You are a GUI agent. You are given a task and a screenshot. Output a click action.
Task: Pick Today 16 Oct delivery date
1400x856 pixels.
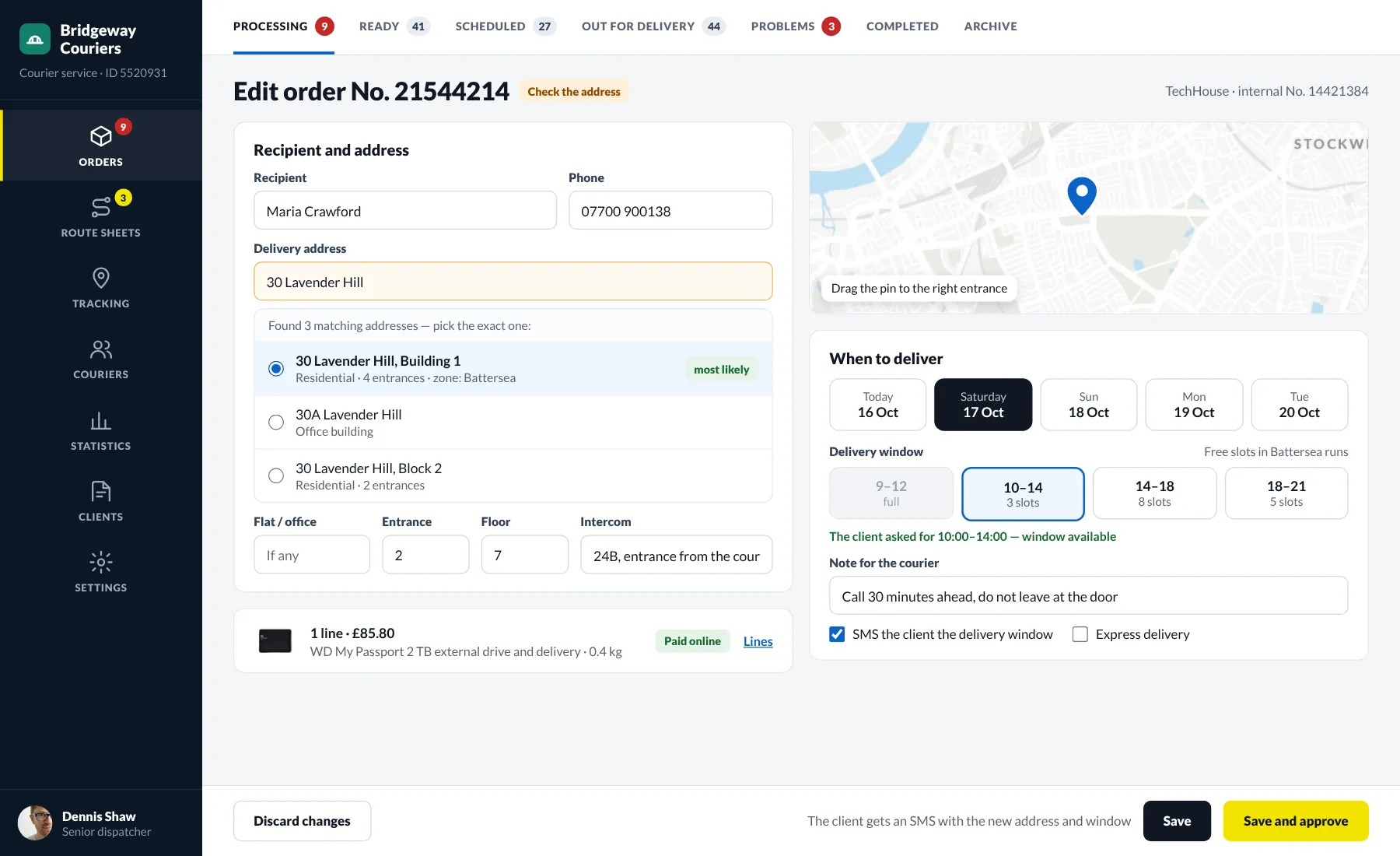click(x=878, y=405)
